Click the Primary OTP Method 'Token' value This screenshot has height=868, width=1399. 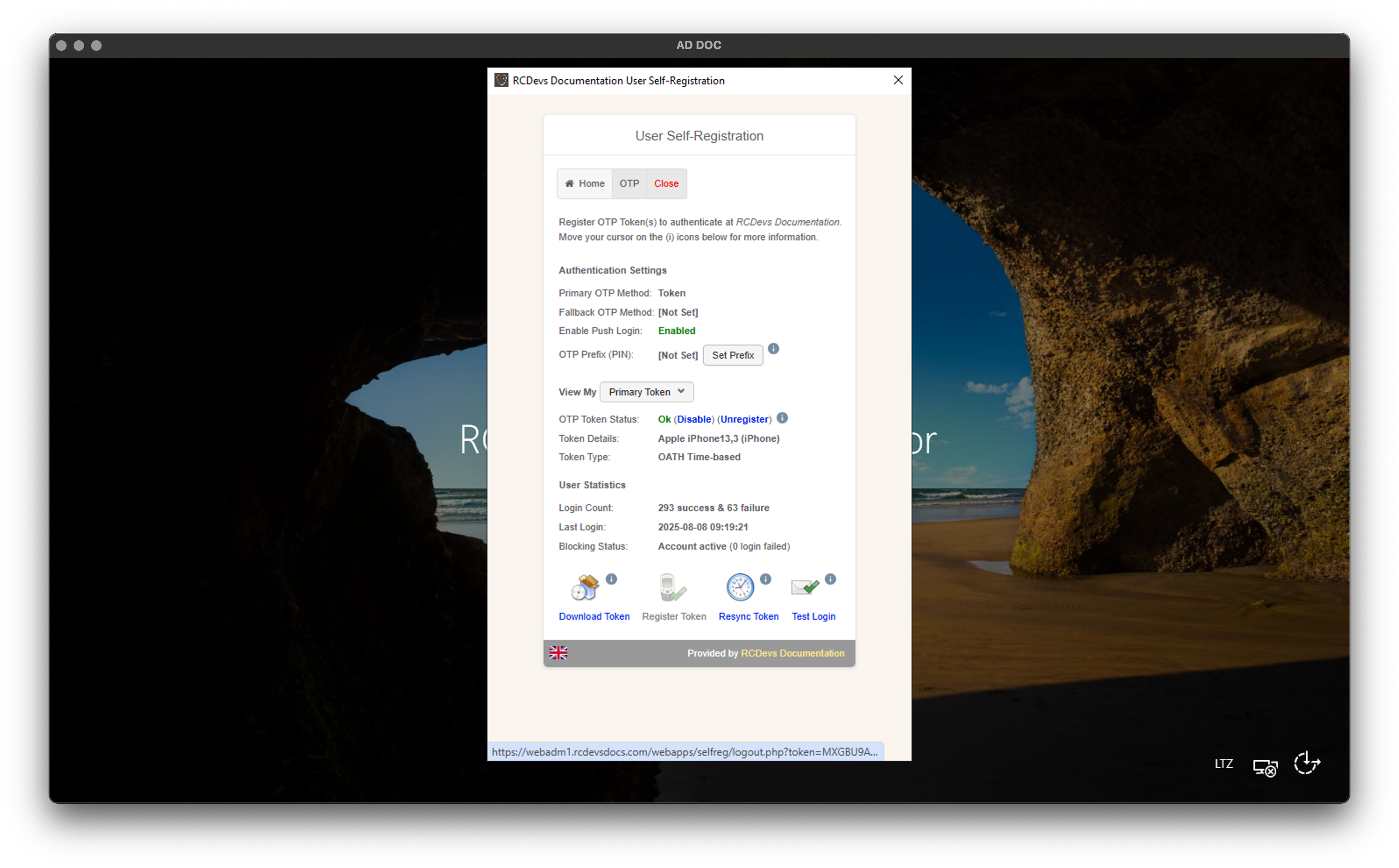click(x=671, y=293)
